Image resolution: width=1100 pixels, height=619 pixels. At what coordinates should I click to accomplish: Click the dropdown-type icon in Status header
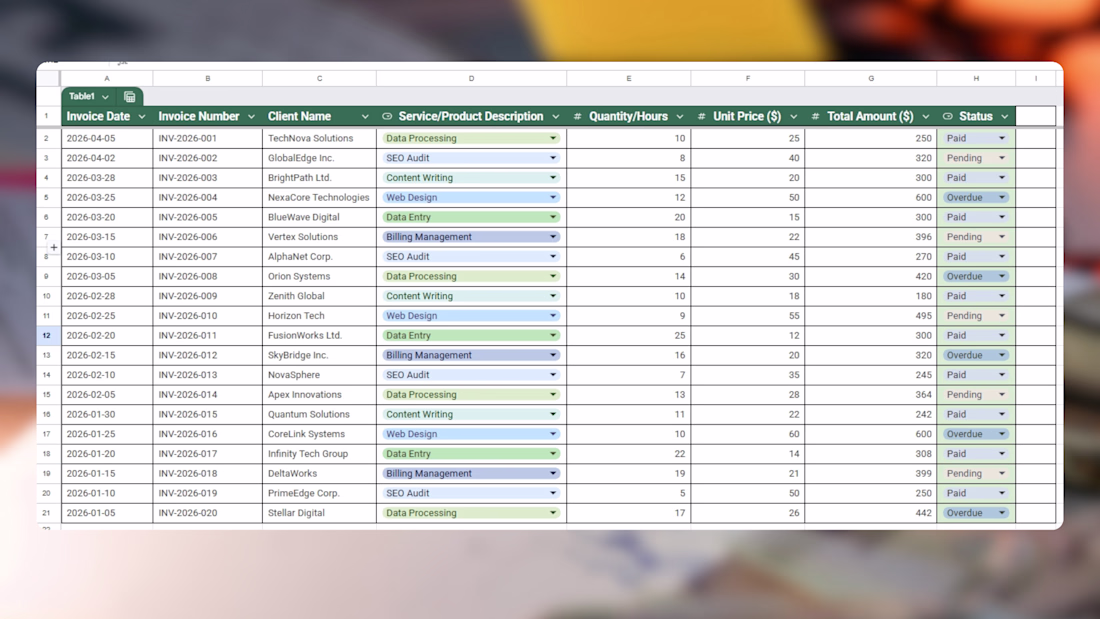(x=947, y=117)
